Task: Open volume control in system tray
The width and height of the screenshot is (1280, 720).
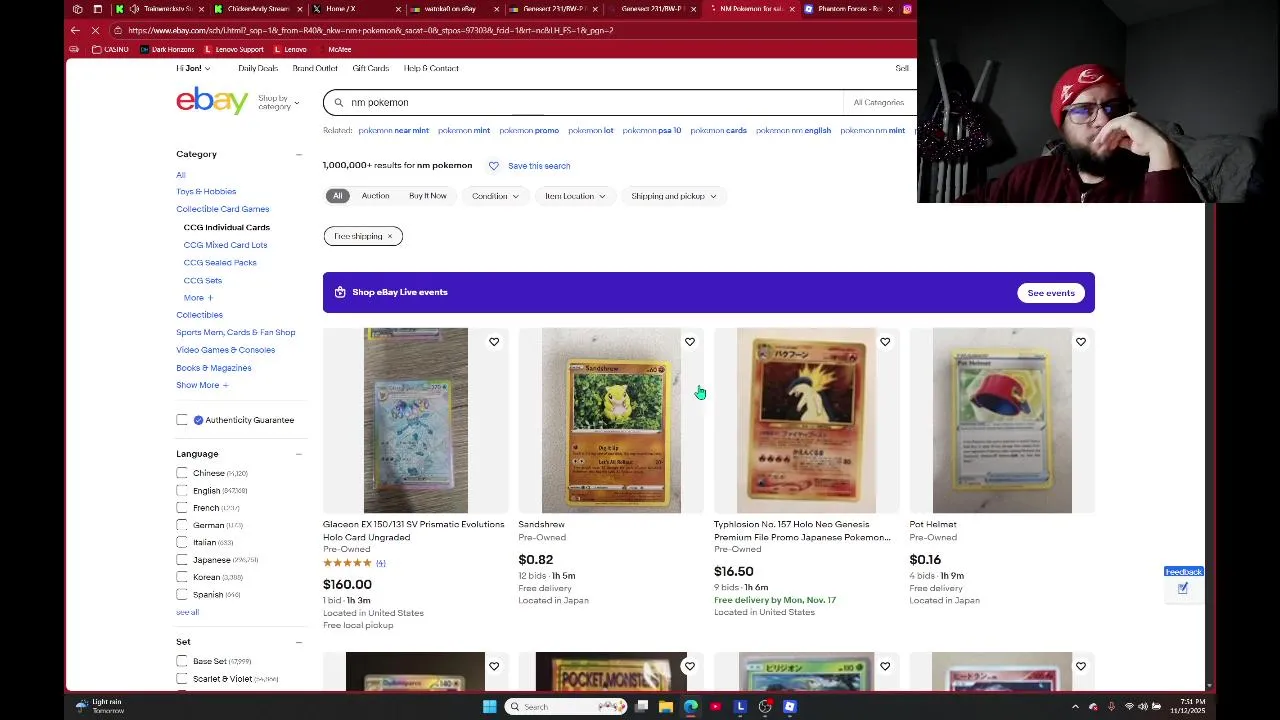Action: pyautogui.click(x=1143, y=707)
